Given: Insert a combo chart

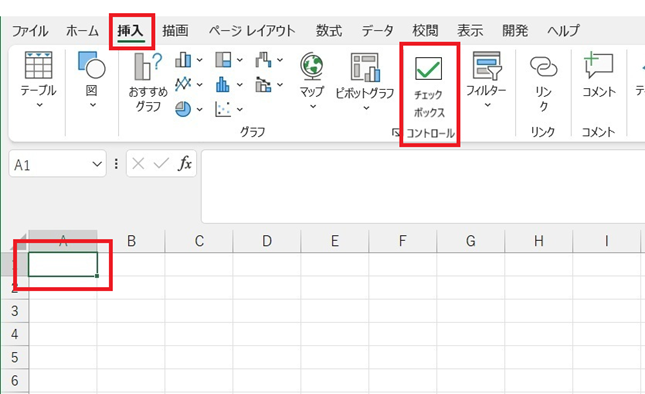Looking at the screenshot, I should coord(263,84).
